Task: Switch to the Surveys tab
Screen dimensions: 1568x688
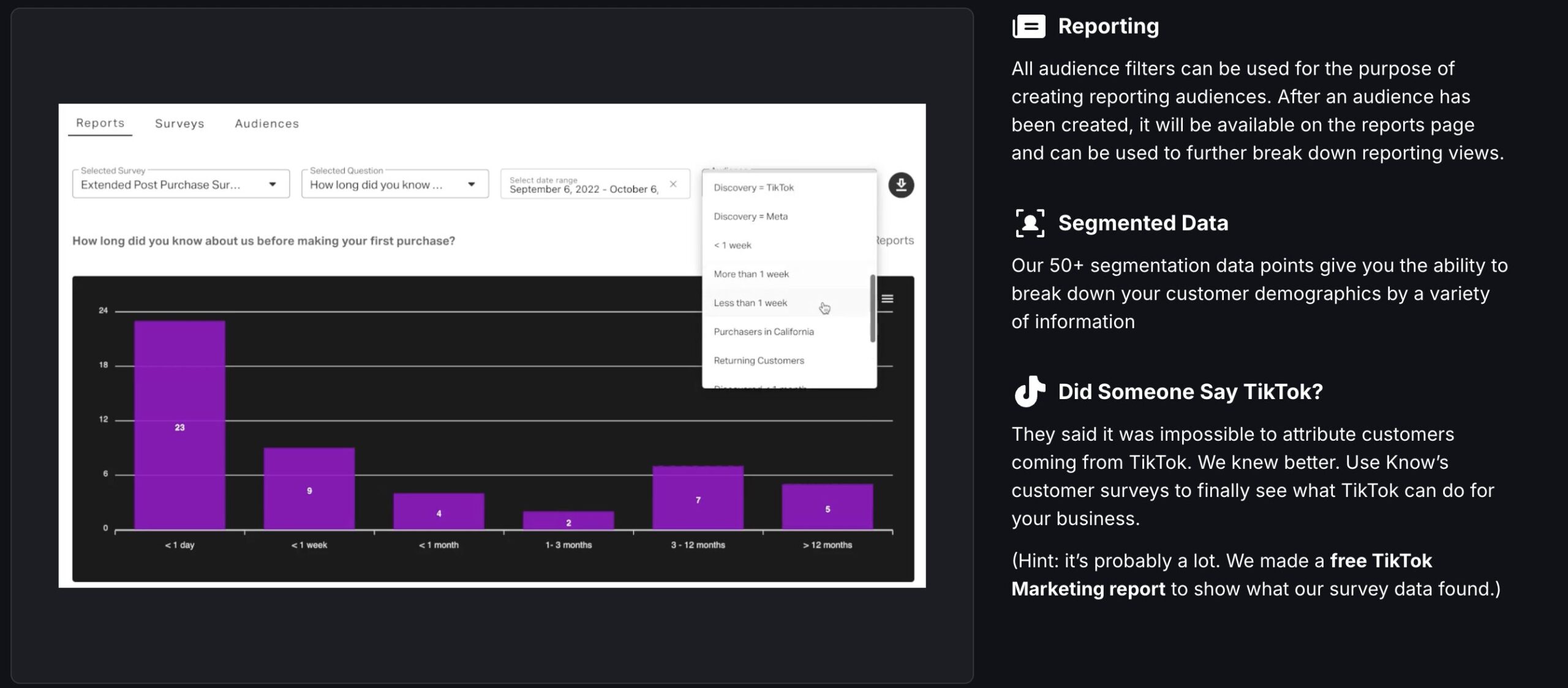Action: point(179,124)
